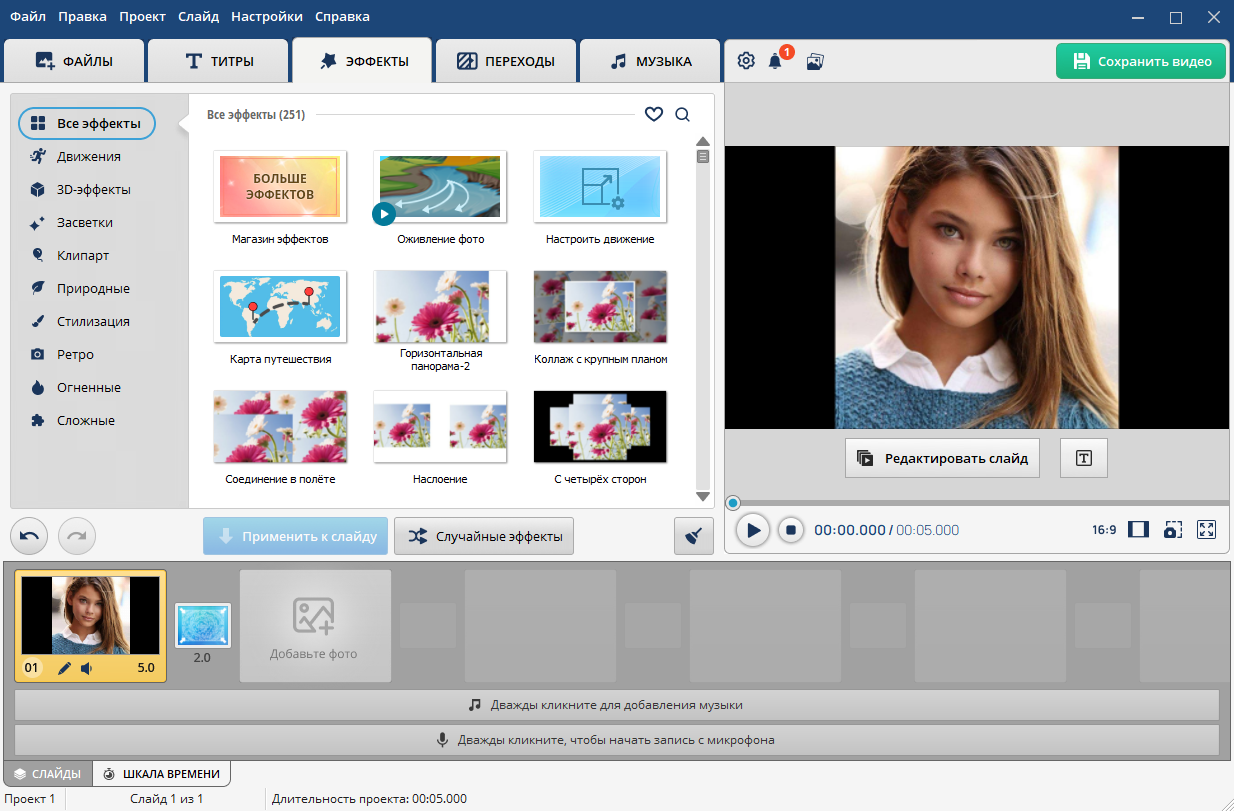Click the undo arrow button
Viewport: 1234px width, 811px height.
[x=29, y=536]
